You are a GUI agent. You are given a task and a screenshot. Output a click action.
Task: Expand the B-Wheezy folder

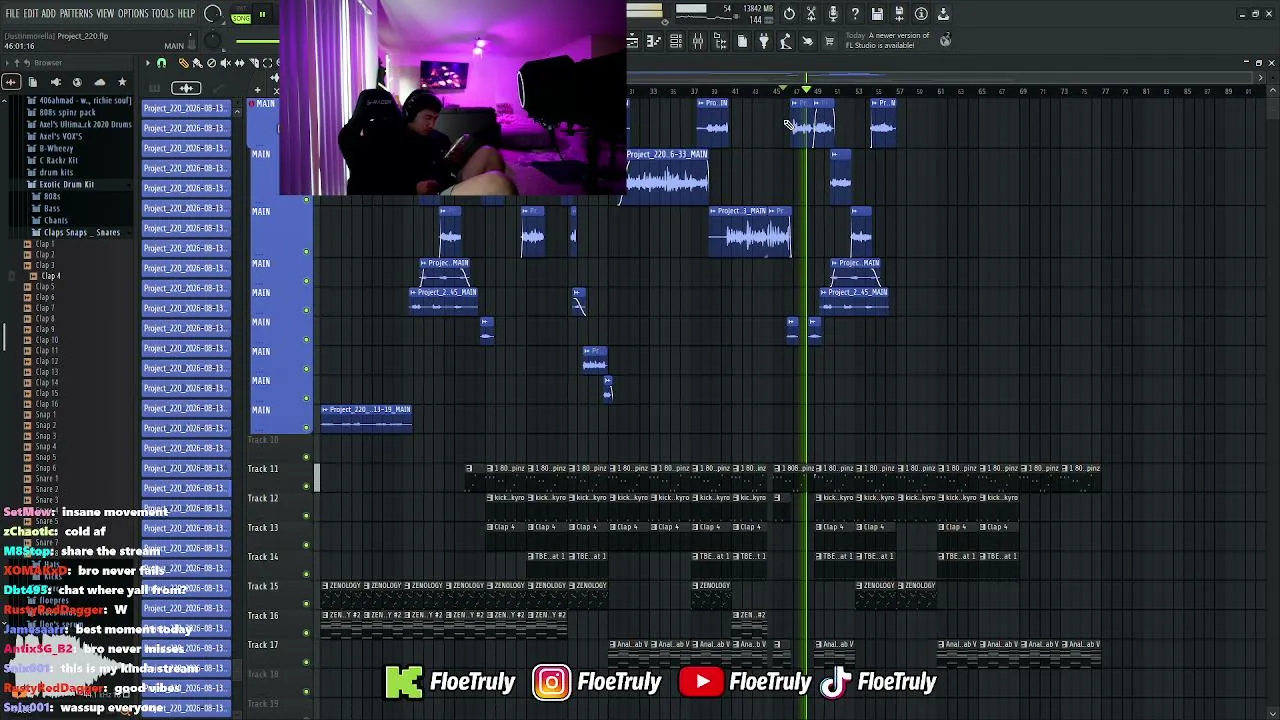51,148
